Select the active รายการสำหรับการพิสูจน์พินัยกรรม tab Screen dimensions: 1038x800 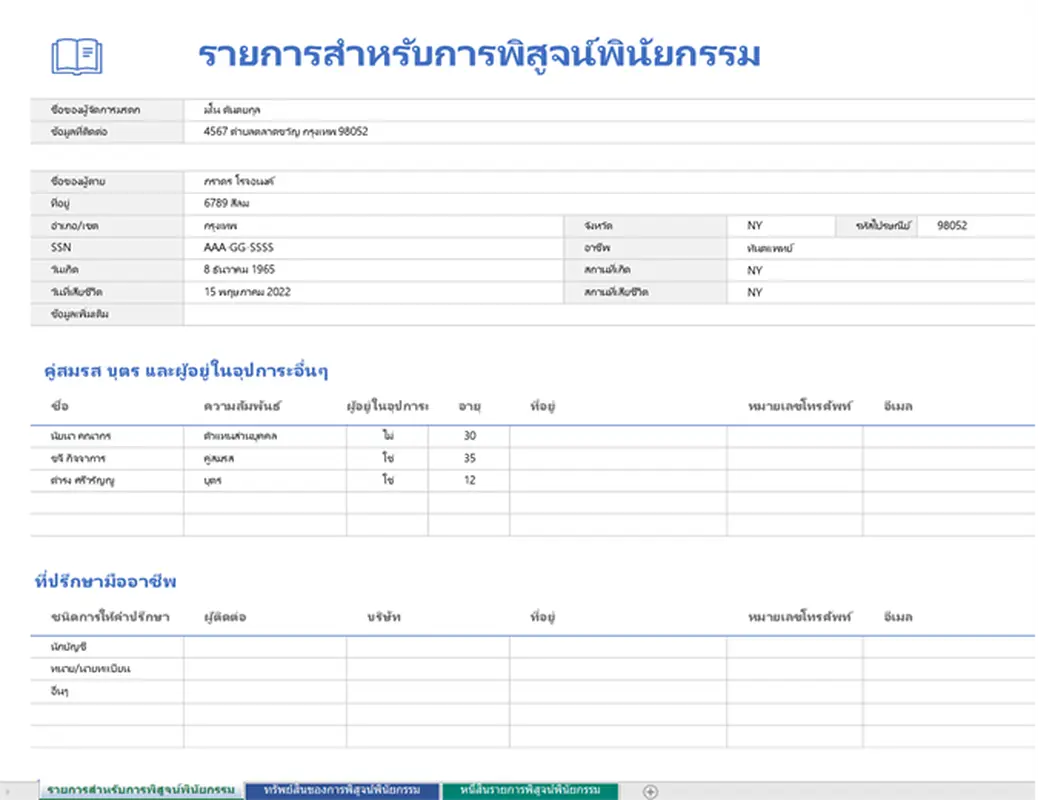[136, 788]
